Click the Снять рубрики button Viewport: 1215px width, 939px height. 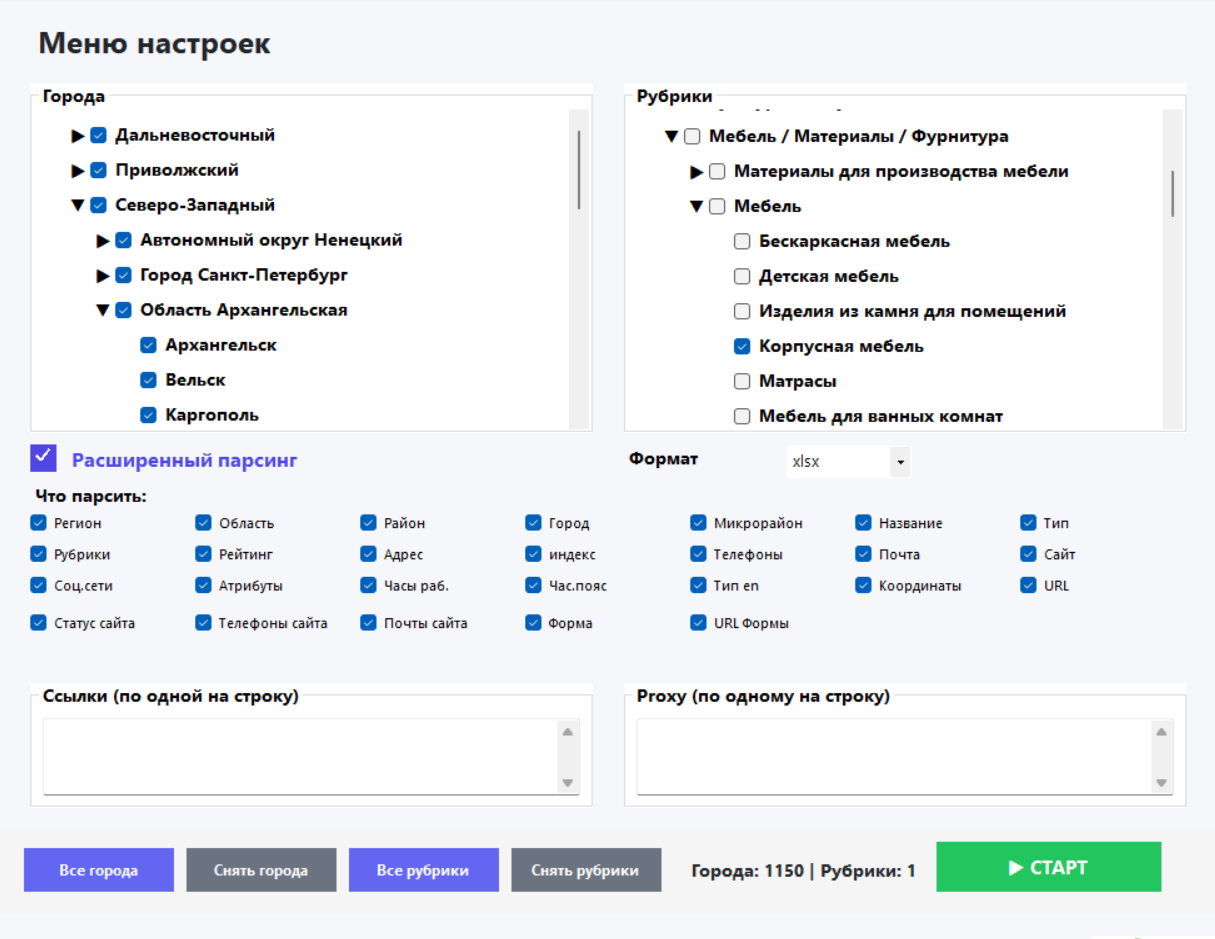[585, 870]
